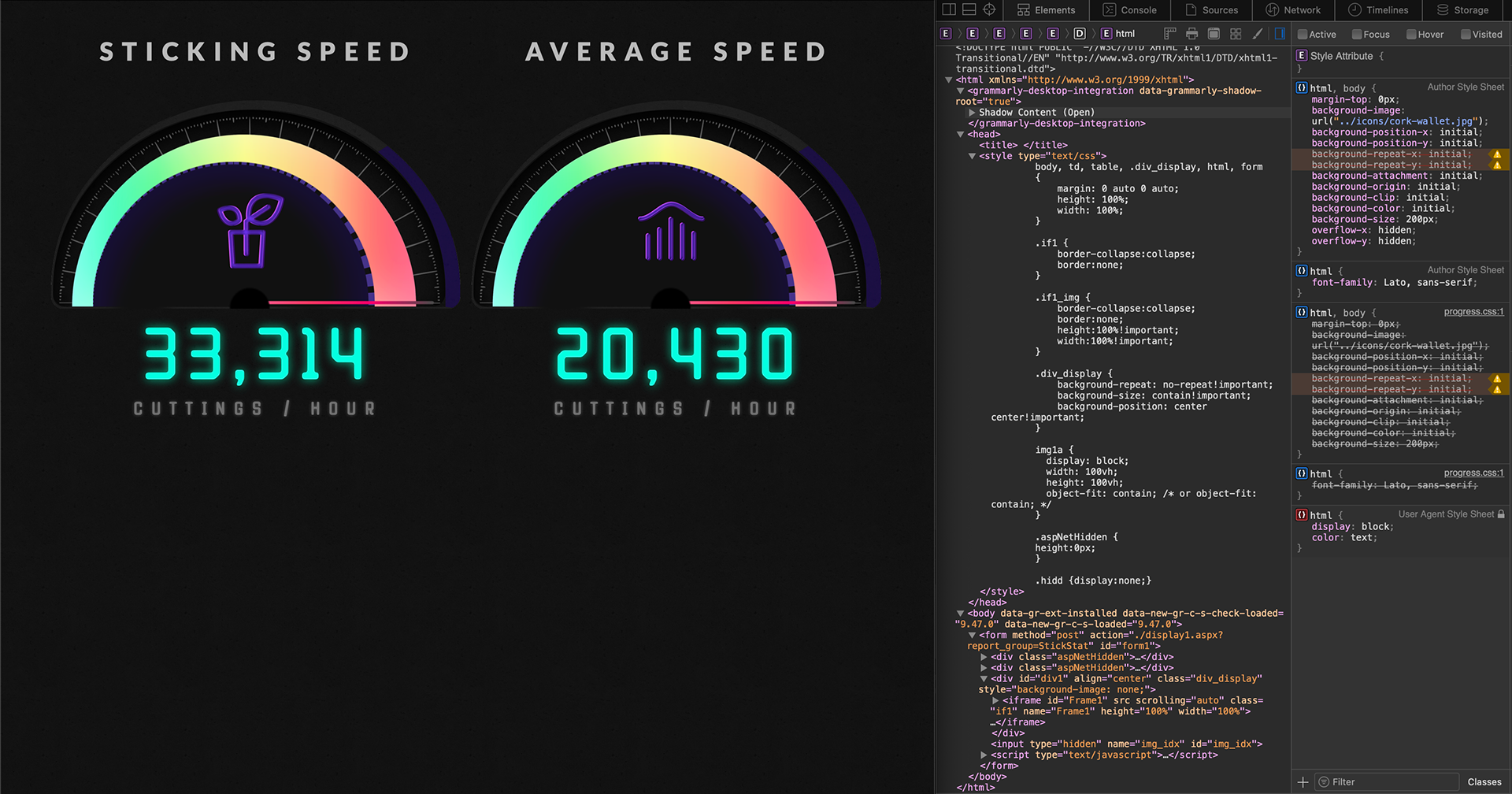Enable the Active pseudo-class checkbox
Image resolution: width=1512 pixels, height=794 pixels.
click(x=1303, y=34)
